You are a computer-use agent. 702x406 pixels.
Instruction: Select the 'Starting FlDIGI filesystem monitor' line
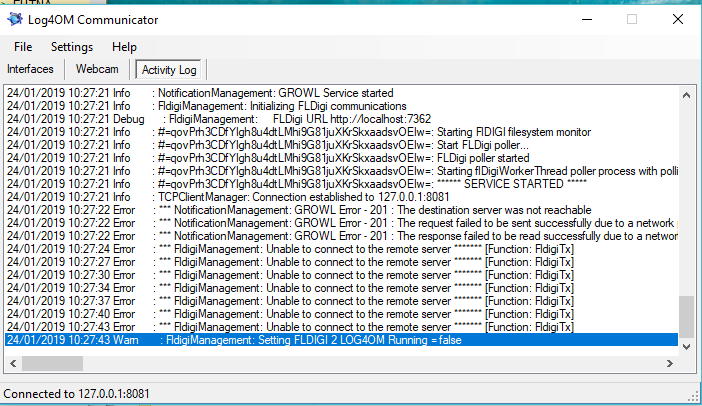pos(342,132)
